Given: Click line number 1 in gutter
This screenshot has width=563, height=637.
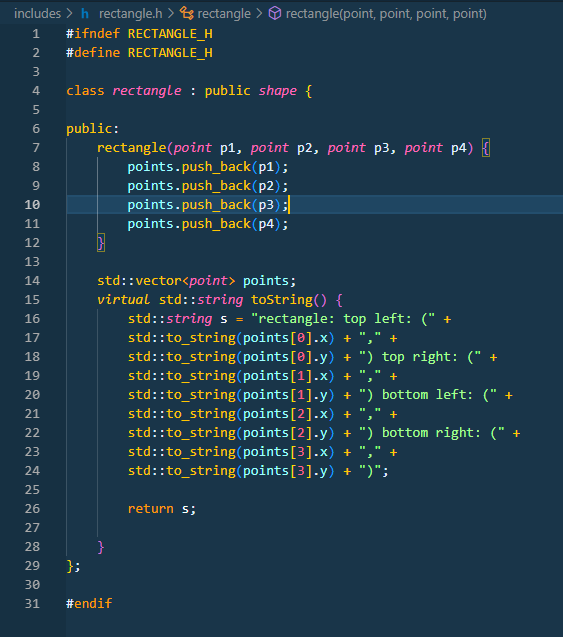Looking at the screenshot, I should coord(36,34).
